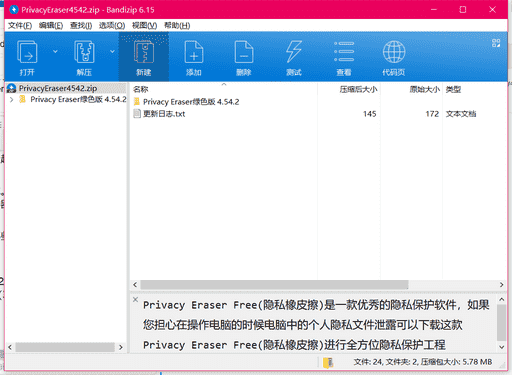Maximize the Bandizip window
Viewport: 512px width, 375px height.
(x=463, y=10)
